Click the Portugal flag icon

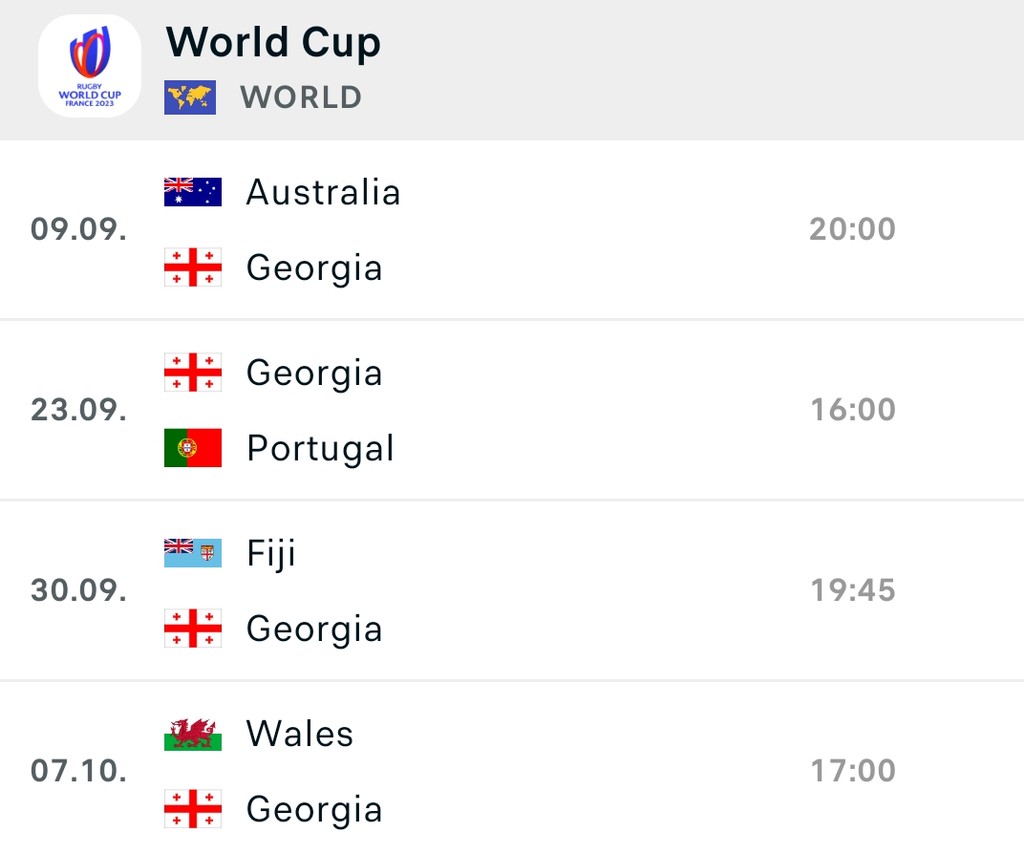[x=193, y=448]
